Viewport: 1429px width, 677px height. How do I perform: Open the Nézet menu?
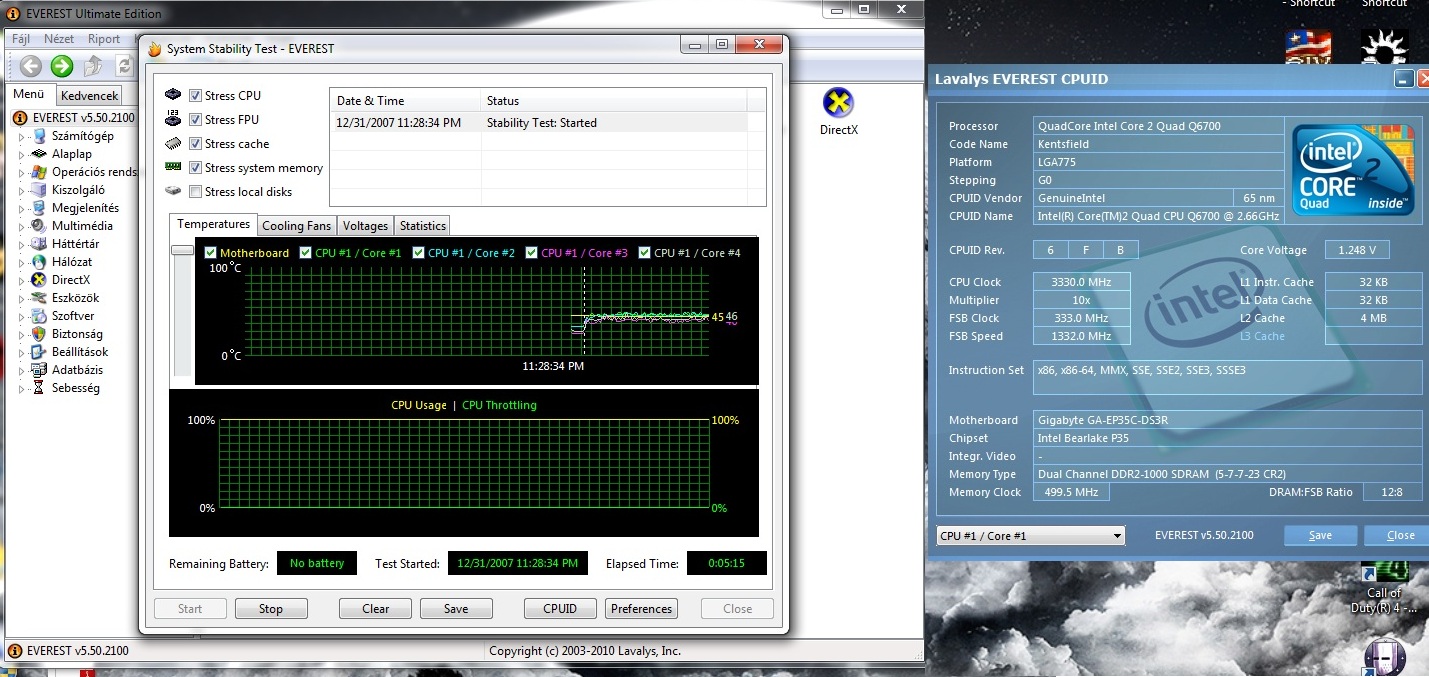(x=59, y=39)
